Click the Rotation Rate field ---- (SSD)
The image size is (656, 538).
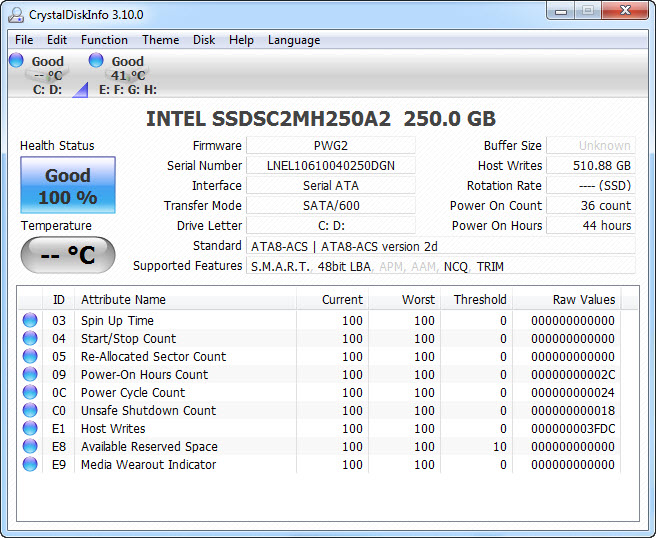(591, 185)
